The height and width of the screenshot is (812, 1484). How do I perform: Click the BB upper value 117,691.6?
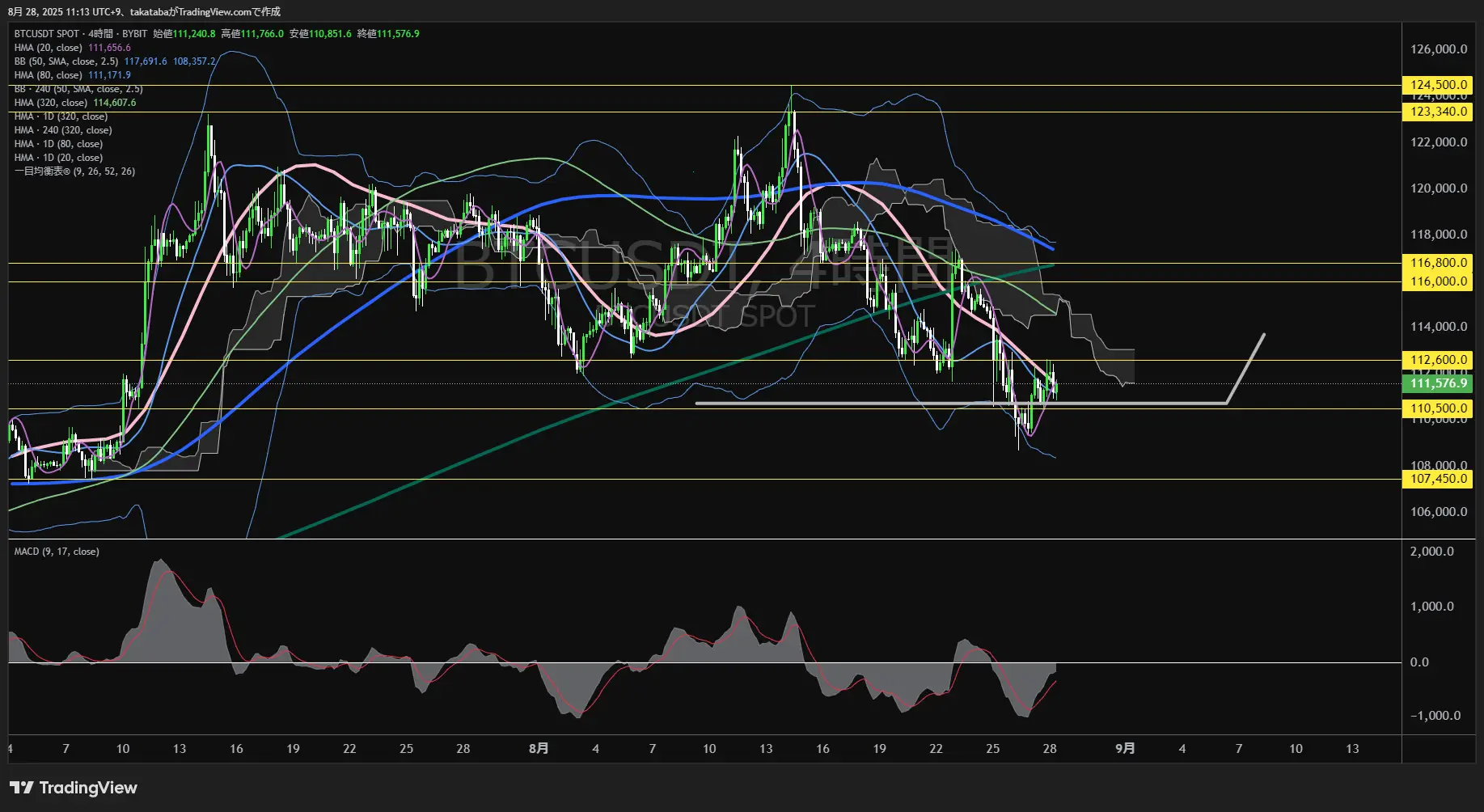[x=146, y=61]
